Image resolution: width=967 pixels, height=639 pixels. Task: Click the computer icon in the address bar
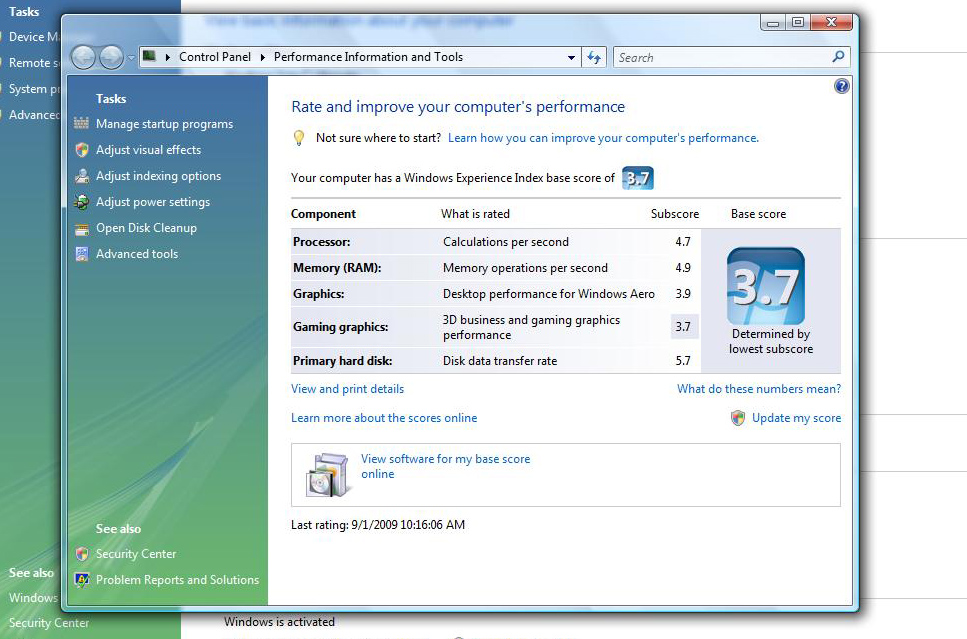click(x=149, y=57)
